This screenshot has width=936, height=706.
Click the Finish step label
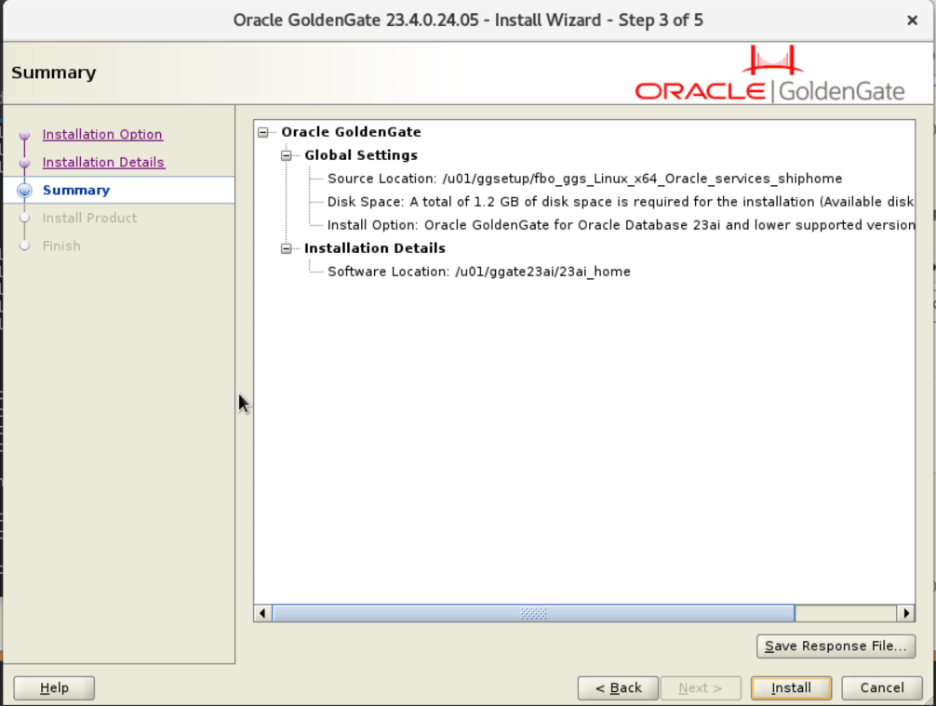61,246
